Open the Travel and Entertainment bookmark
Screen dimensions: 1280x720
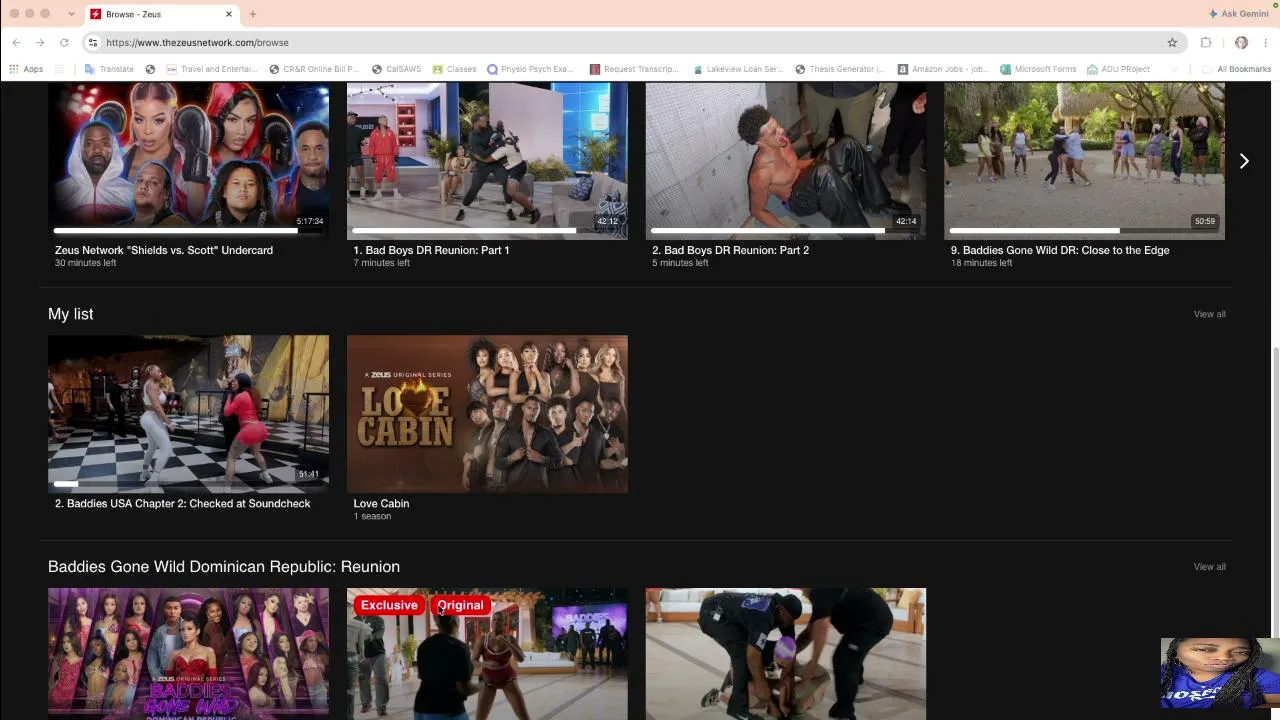coord(212,69)
